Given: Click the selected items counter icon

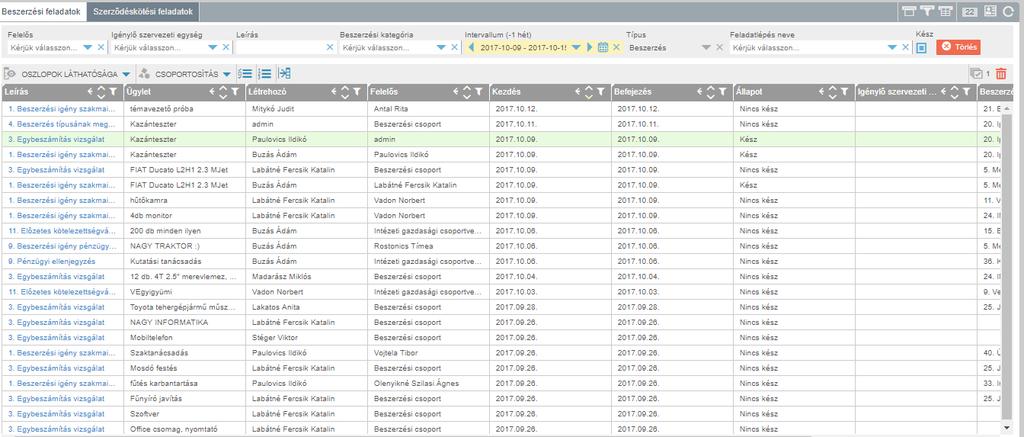Looking at the screenshot, I should (976, 74).
